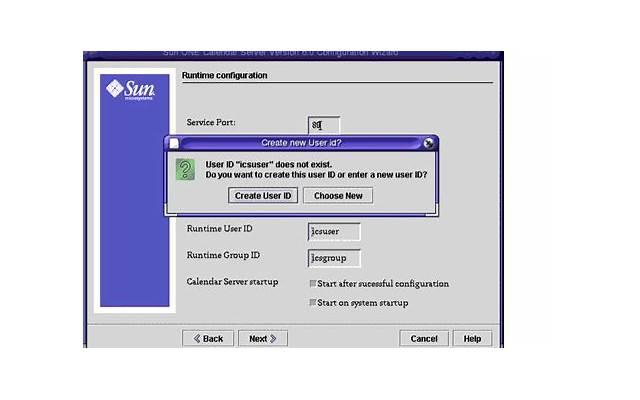
Task: Open the dialog window menu icon
Action: pos(174,143)
